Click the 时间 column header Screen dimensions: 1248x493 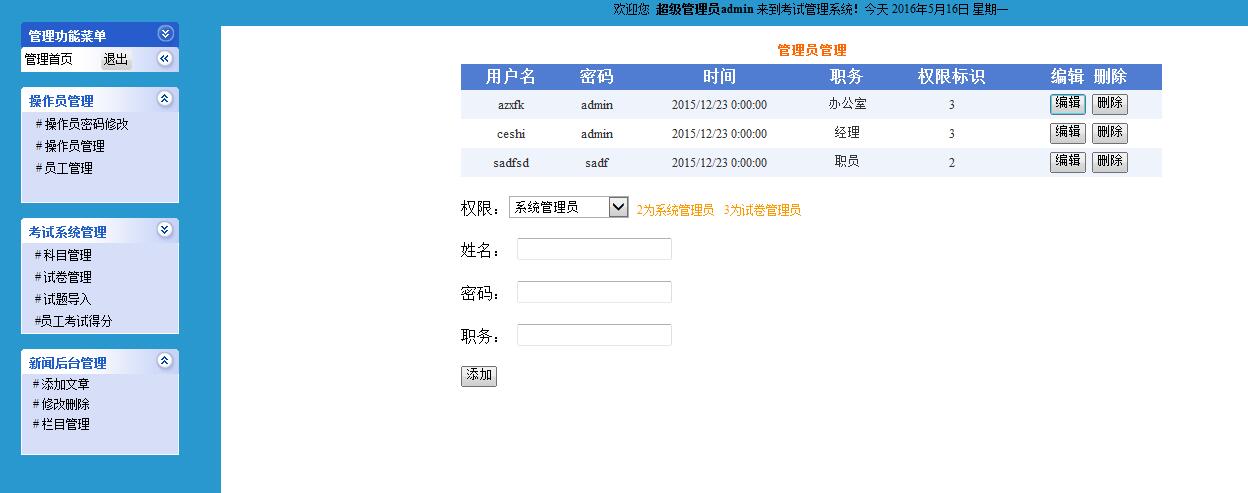click(719, 77)
